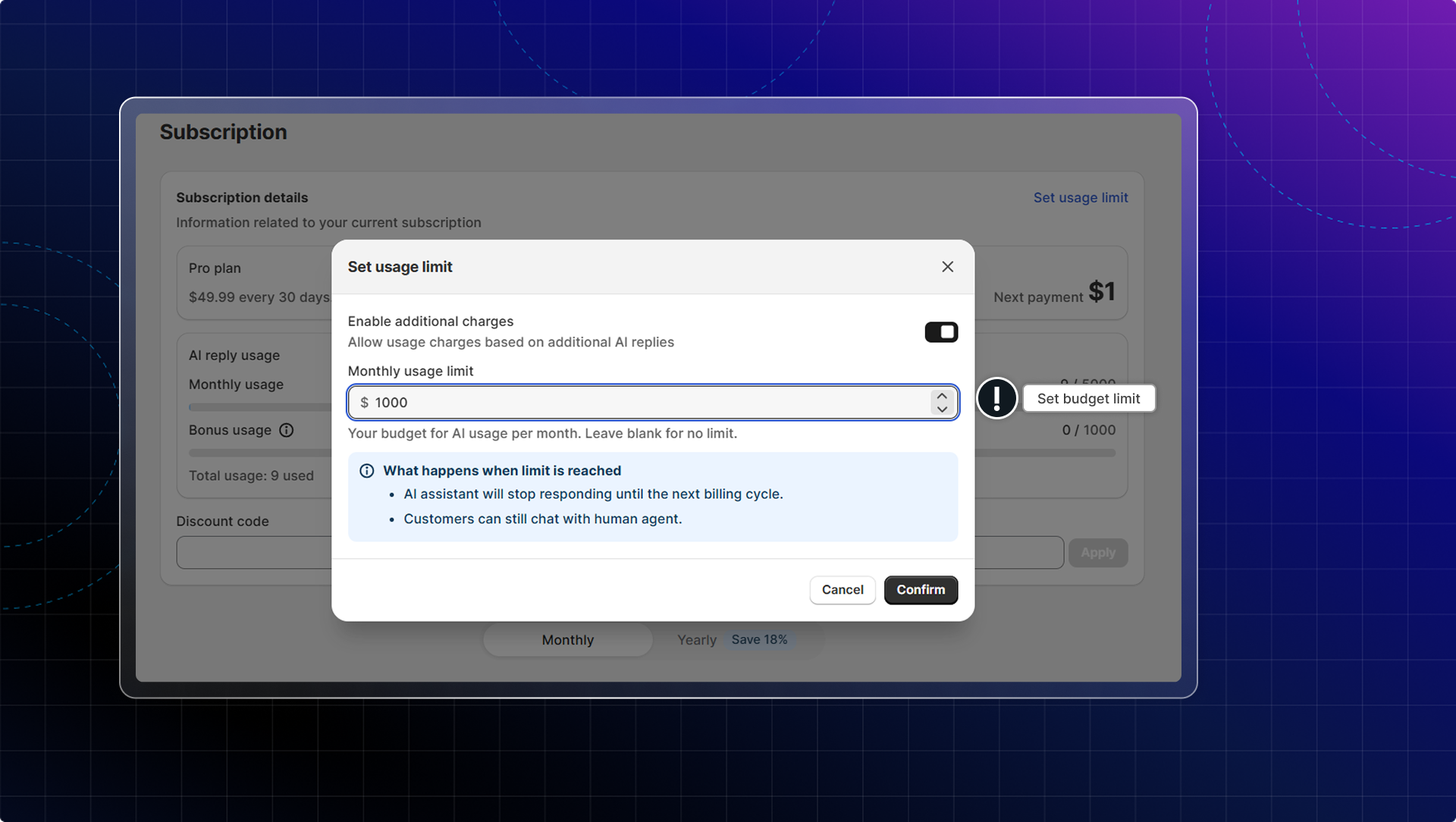This screenshot has width=1456, height=822.
Task: Increase monthly usage limit with up arrow
Action: (942, 396)
